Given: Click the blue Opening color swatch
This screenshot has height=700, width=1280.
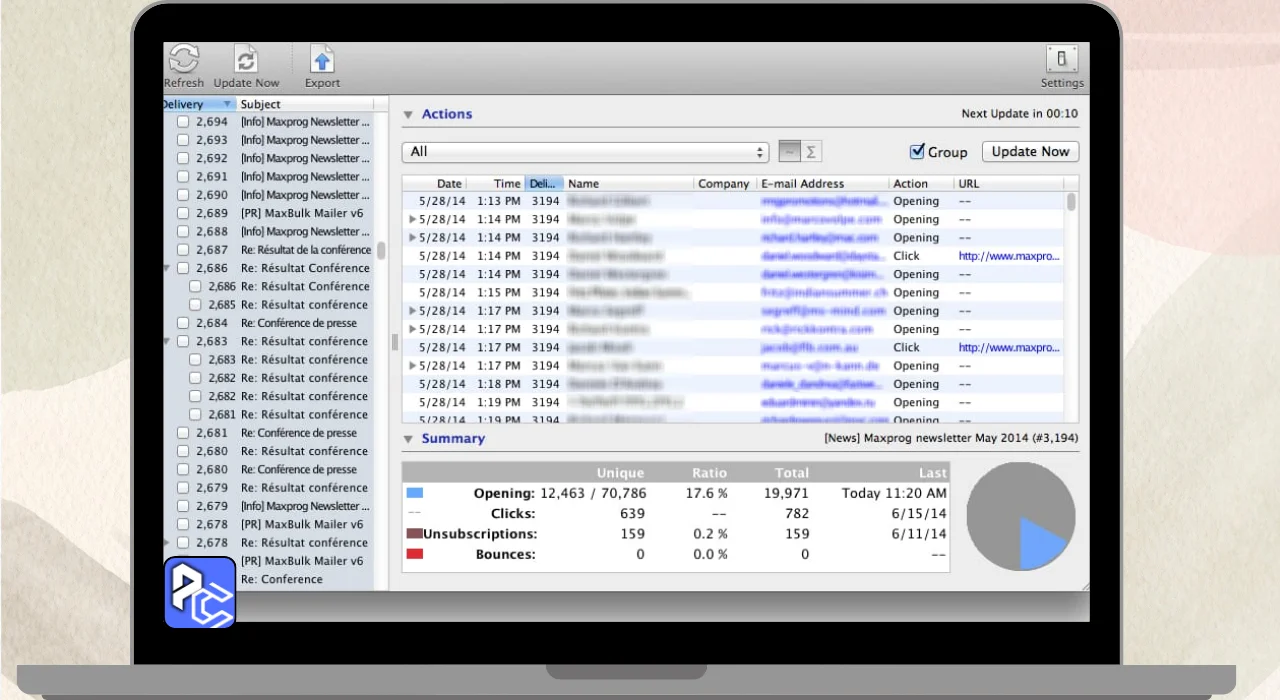Looking at the screenshot, I should 415,493.
